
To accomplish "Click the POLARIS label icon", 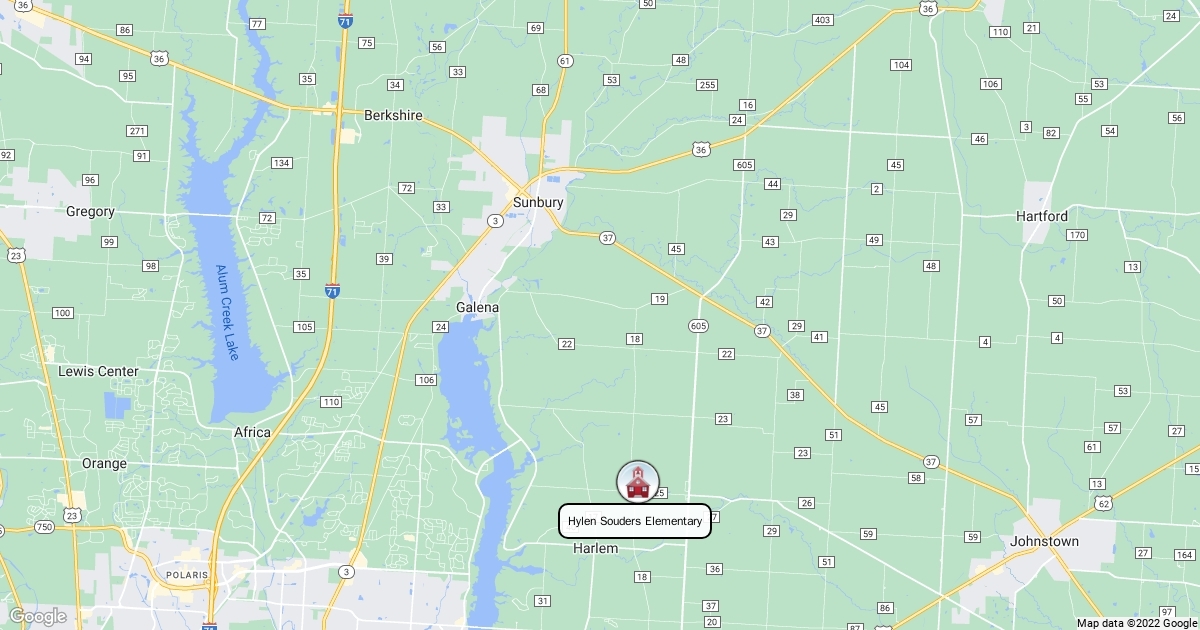I will (x=187, y=576).
